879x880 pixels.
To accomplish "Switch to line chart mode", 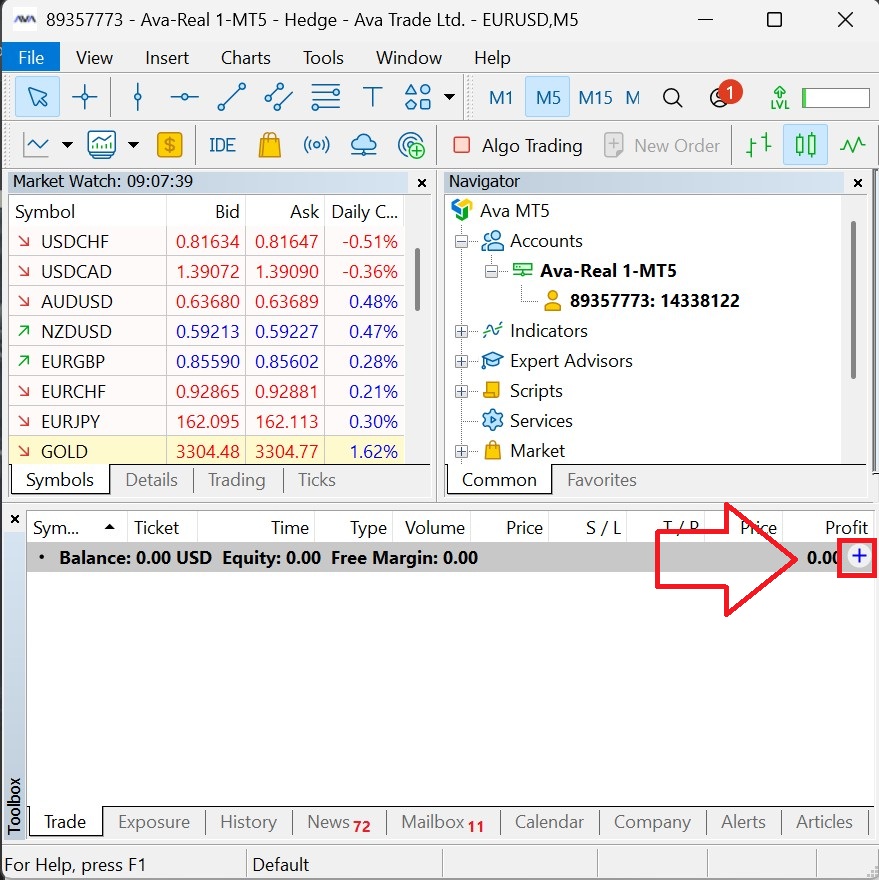I will [852, 145].
